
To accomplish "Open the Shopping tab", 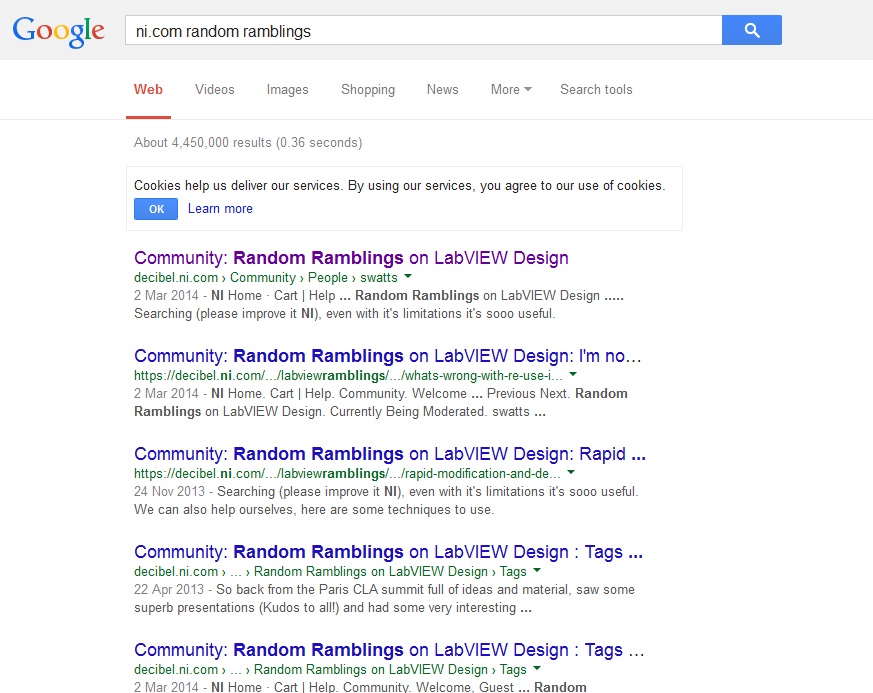I will click(x=368, y=90).
